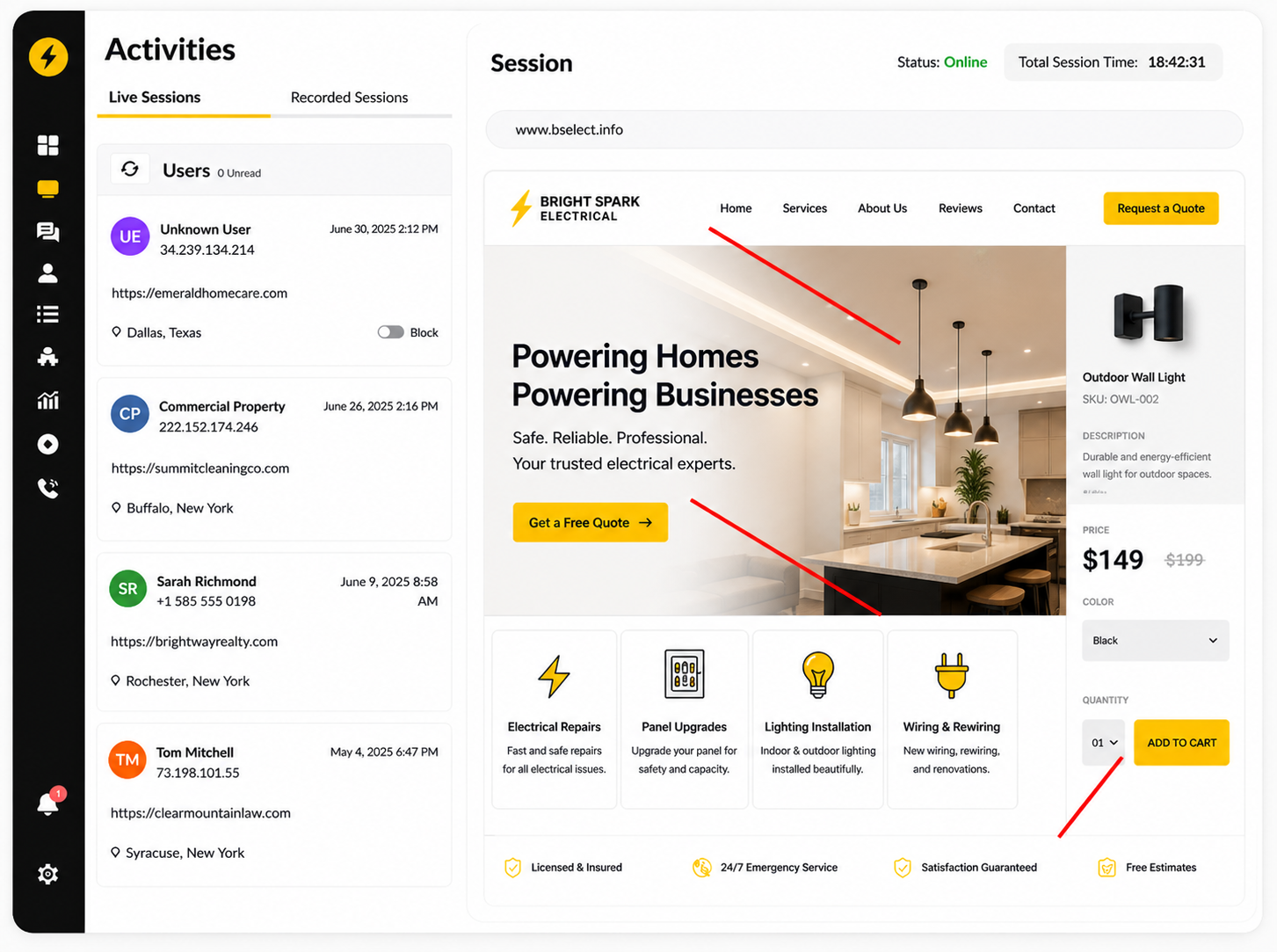Select the yellow monitor activities icon
1277x952 pixels.
pos(48,189)
